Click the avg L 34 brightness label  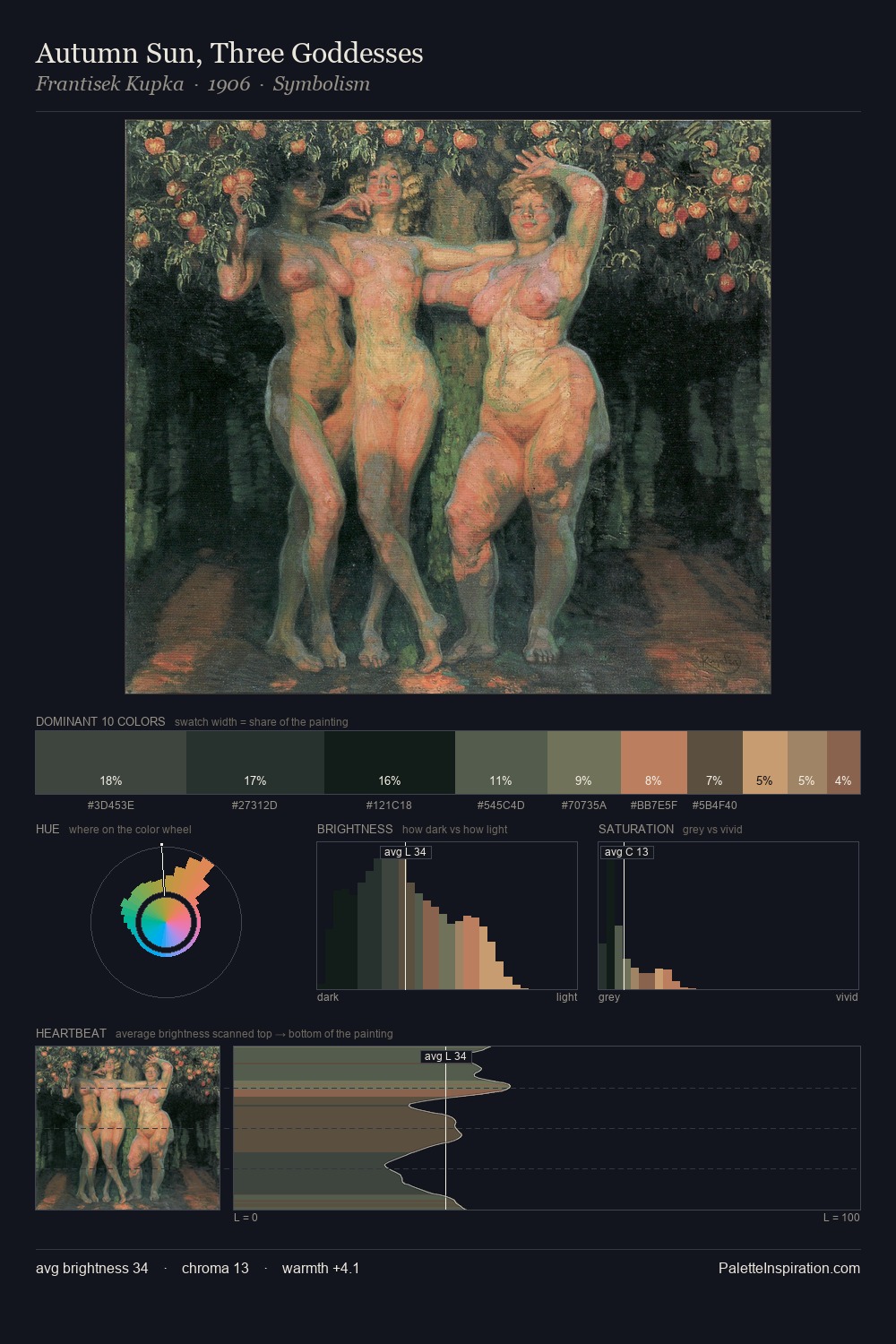click(405, 852)
